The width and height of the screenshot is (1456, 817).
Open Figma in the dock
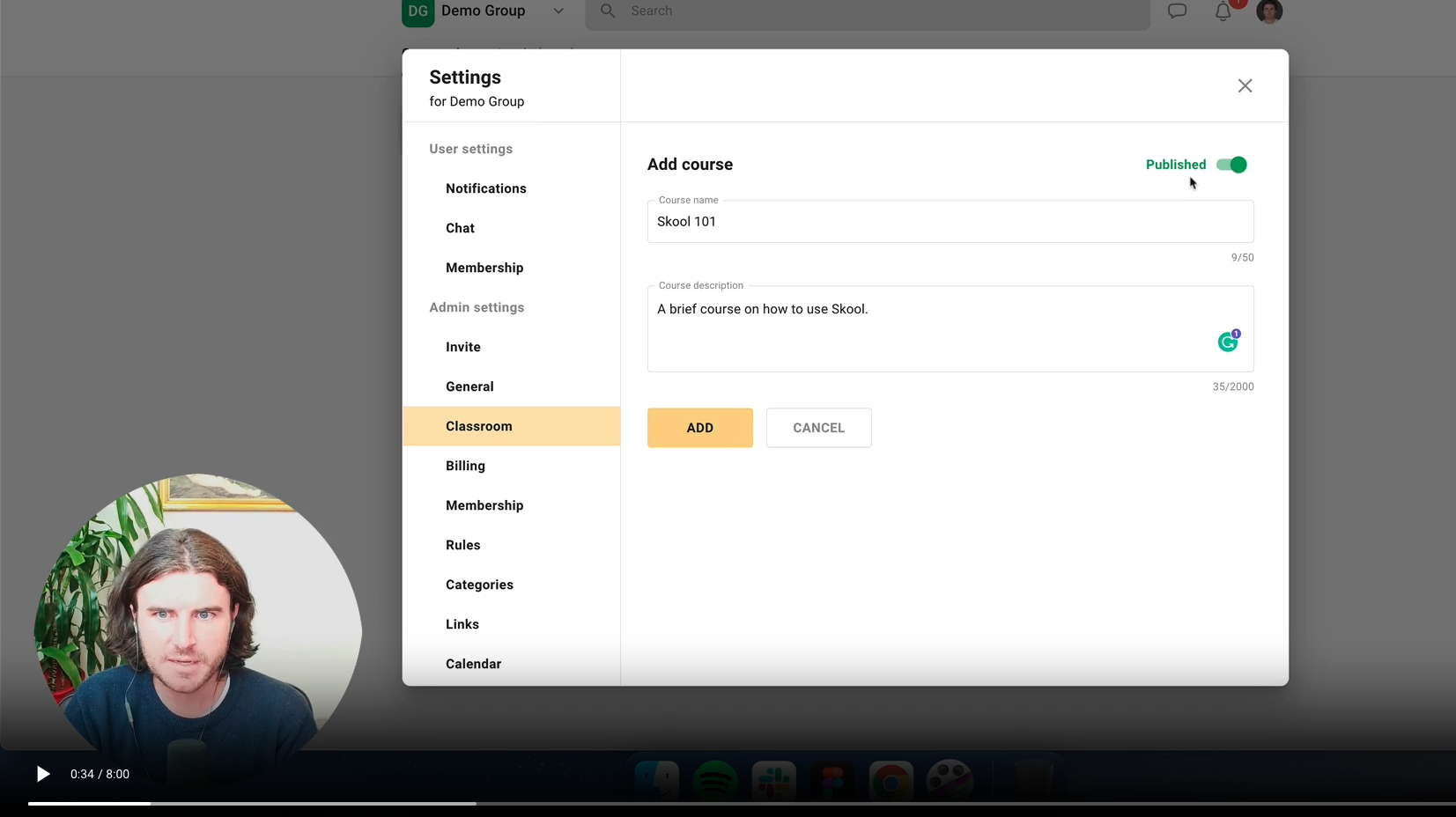(x=832, y=782)
